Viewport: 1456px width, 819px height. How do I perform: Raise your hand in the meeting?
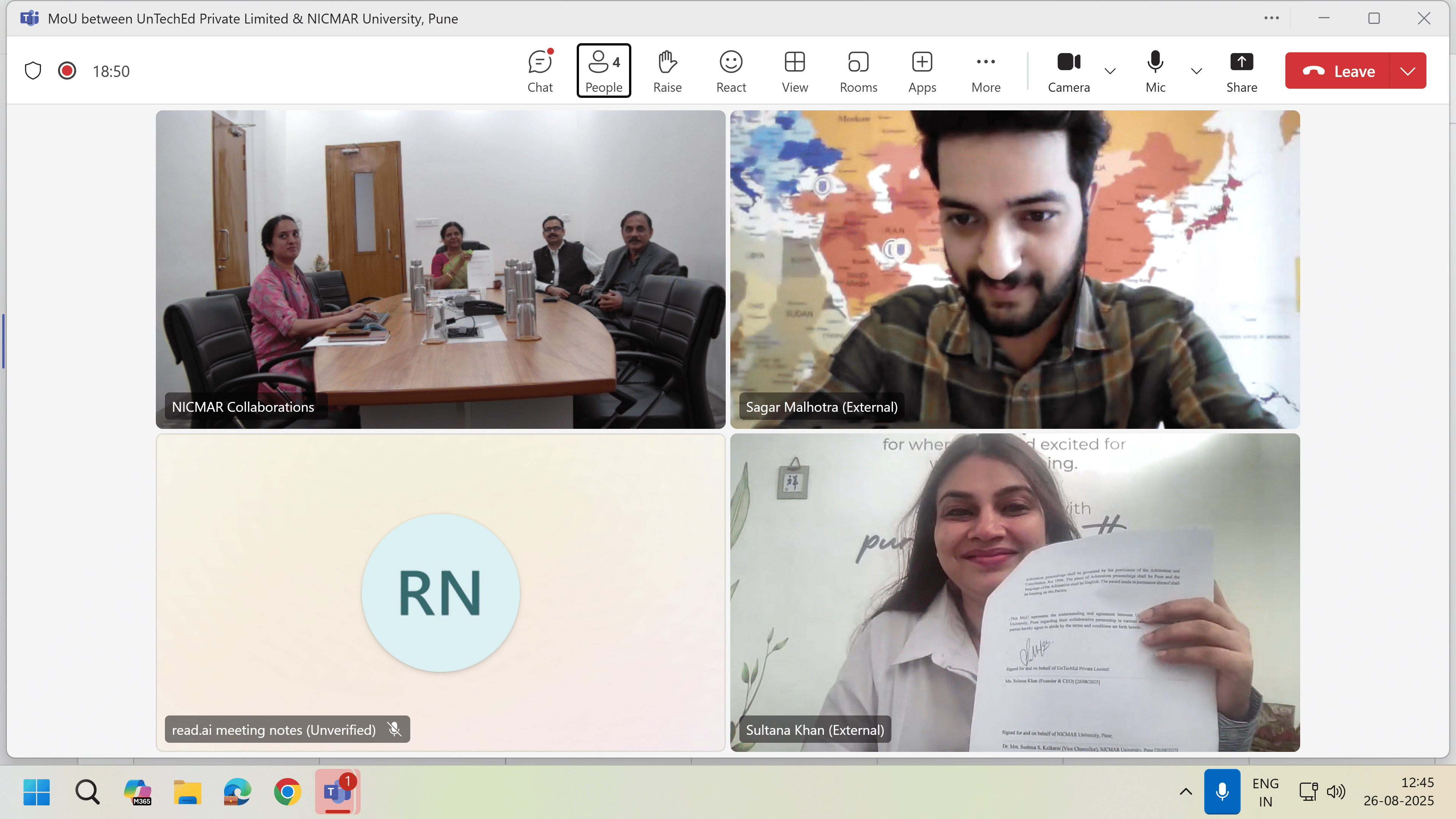667,71
